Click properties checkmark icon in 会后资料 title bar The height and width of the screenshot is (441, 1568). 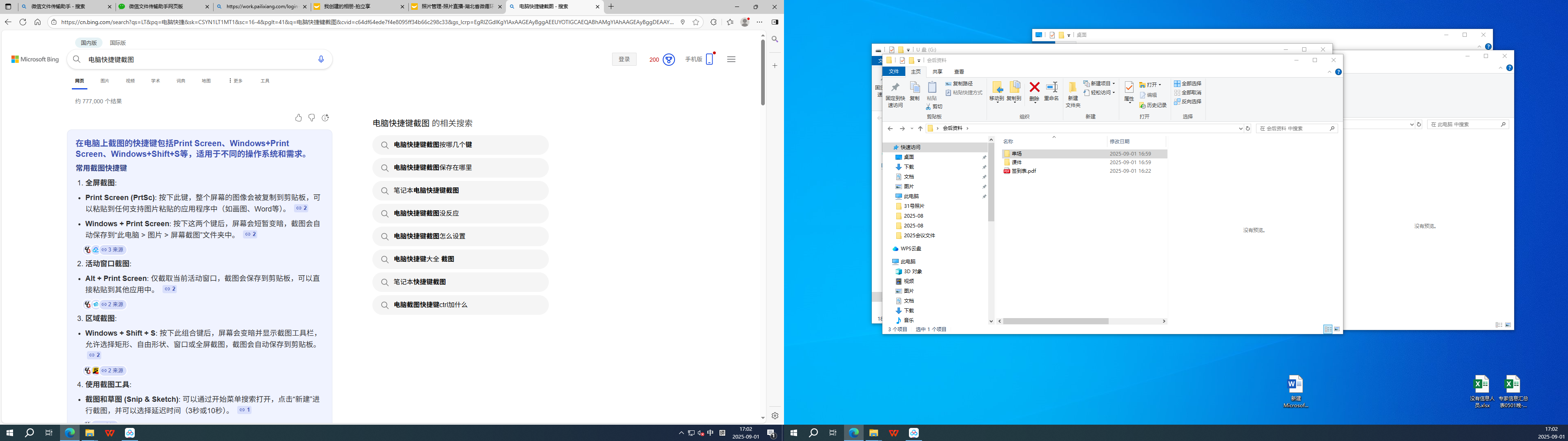pyautogui.click(x=902, y=60)
